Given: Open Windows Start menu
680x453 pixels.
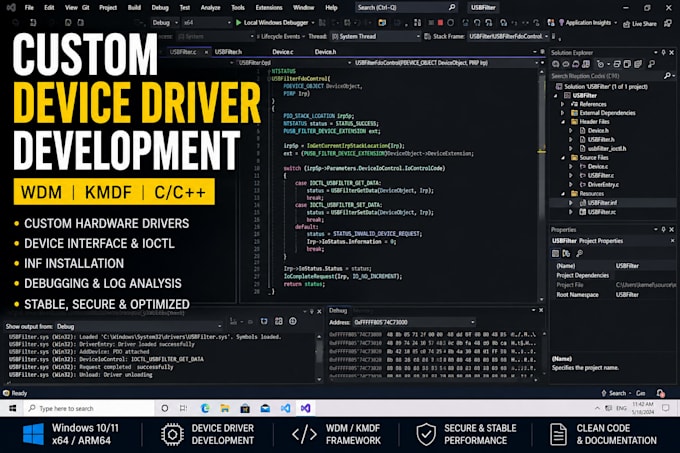Looking at the screenshot, I should pos(13,408).
